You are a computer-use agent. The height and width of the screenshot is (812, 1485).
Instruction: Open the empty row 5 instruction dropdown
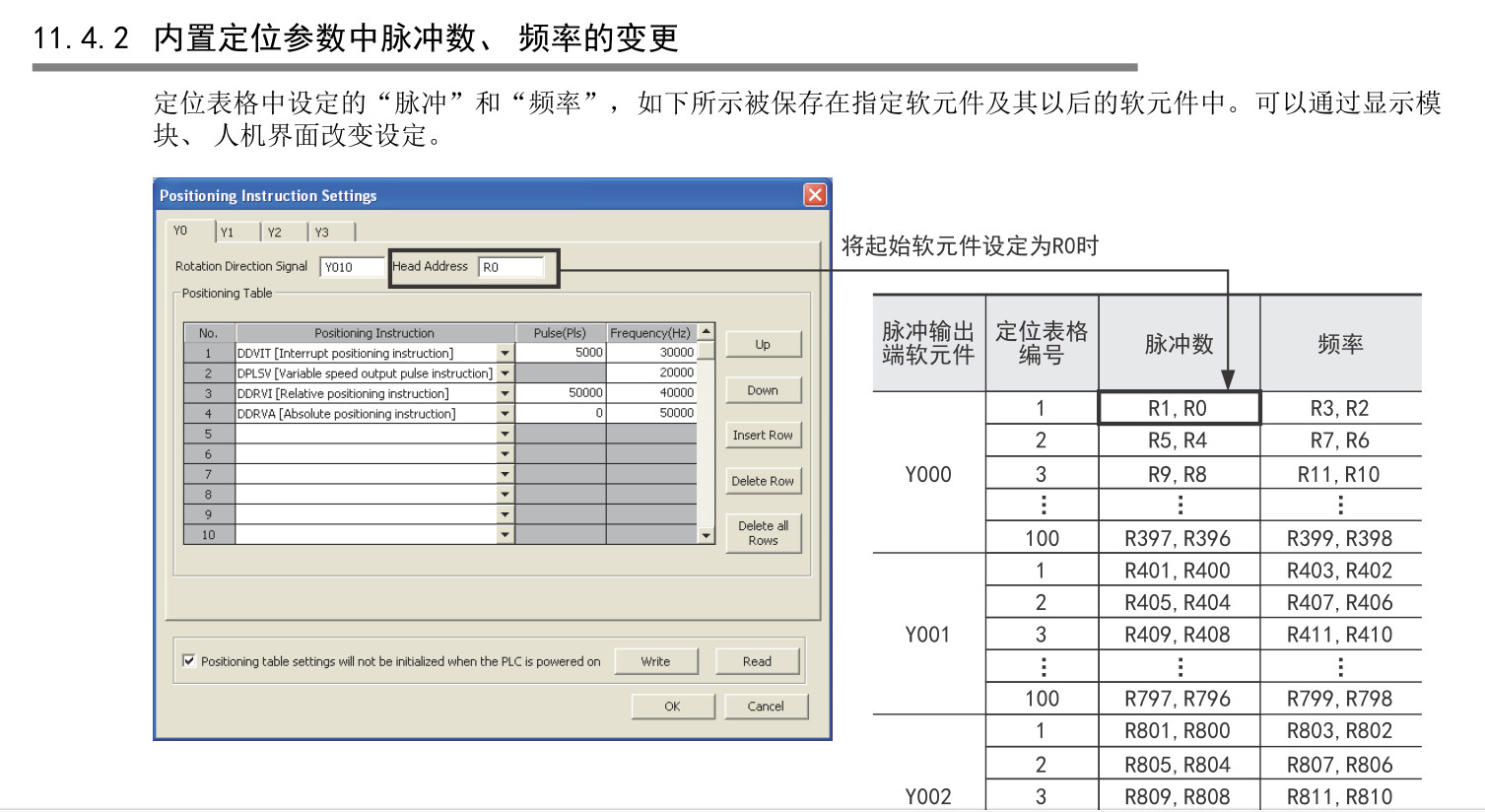click(505, 434)
